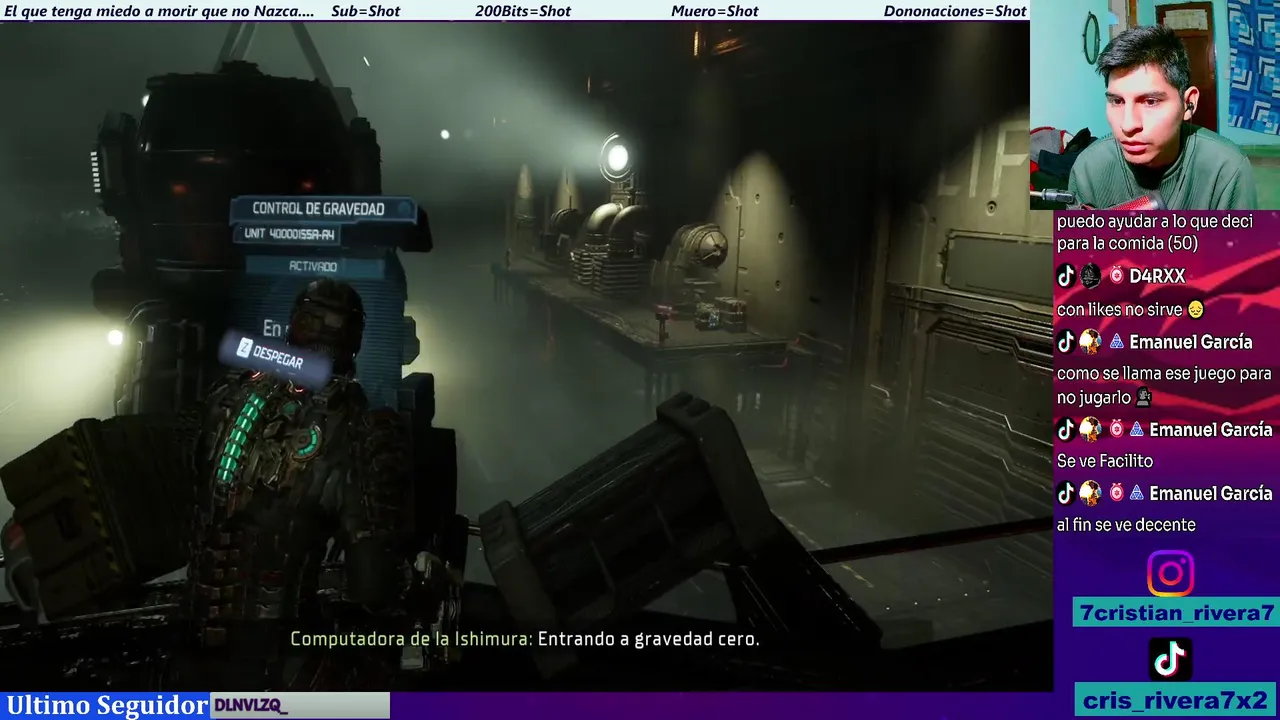
Task: Click the D4RXX username
Action: pyautogui.click(x=1157, y=277)
